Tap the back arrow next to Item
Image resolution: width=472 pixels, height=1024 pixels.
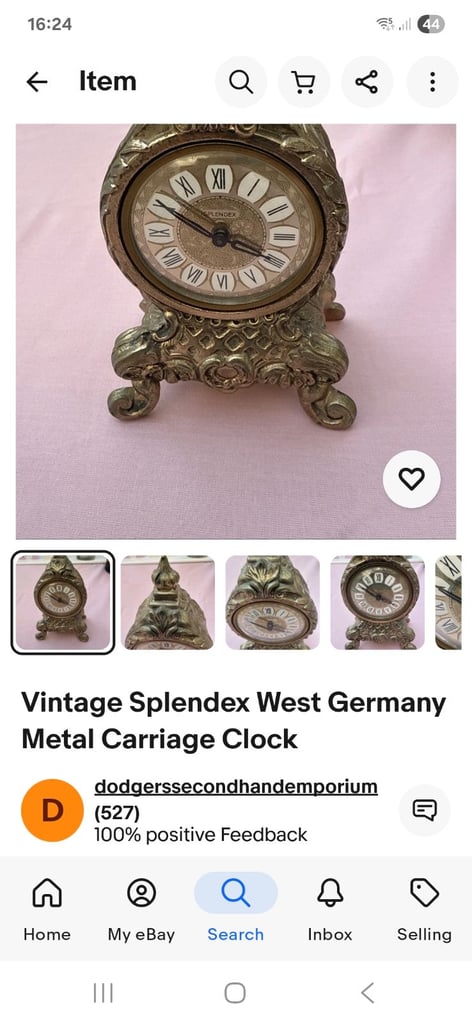click(37, 82)
